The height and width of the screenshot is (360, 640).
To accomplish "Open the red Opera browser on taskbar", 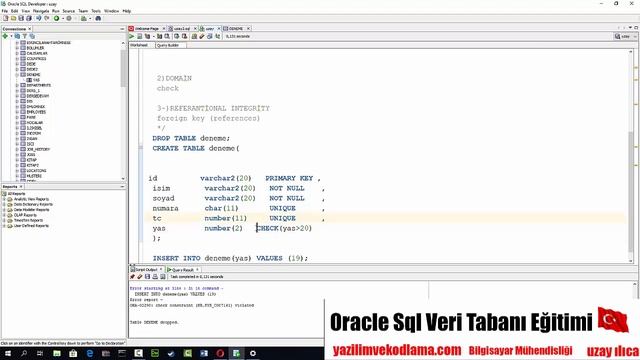I will point(220,353).
